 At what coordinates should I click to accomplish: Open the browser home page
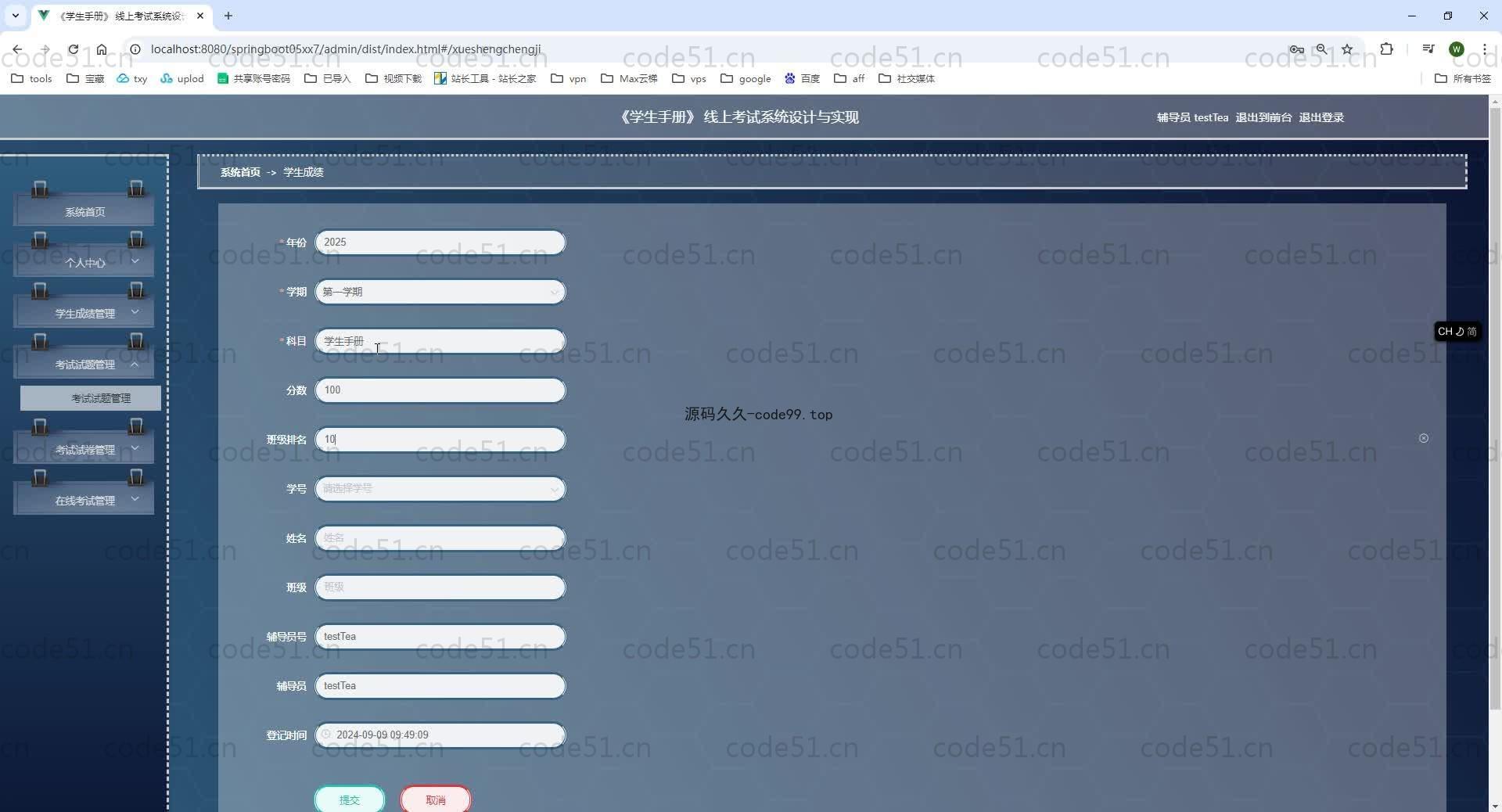(x=102, y=49)
